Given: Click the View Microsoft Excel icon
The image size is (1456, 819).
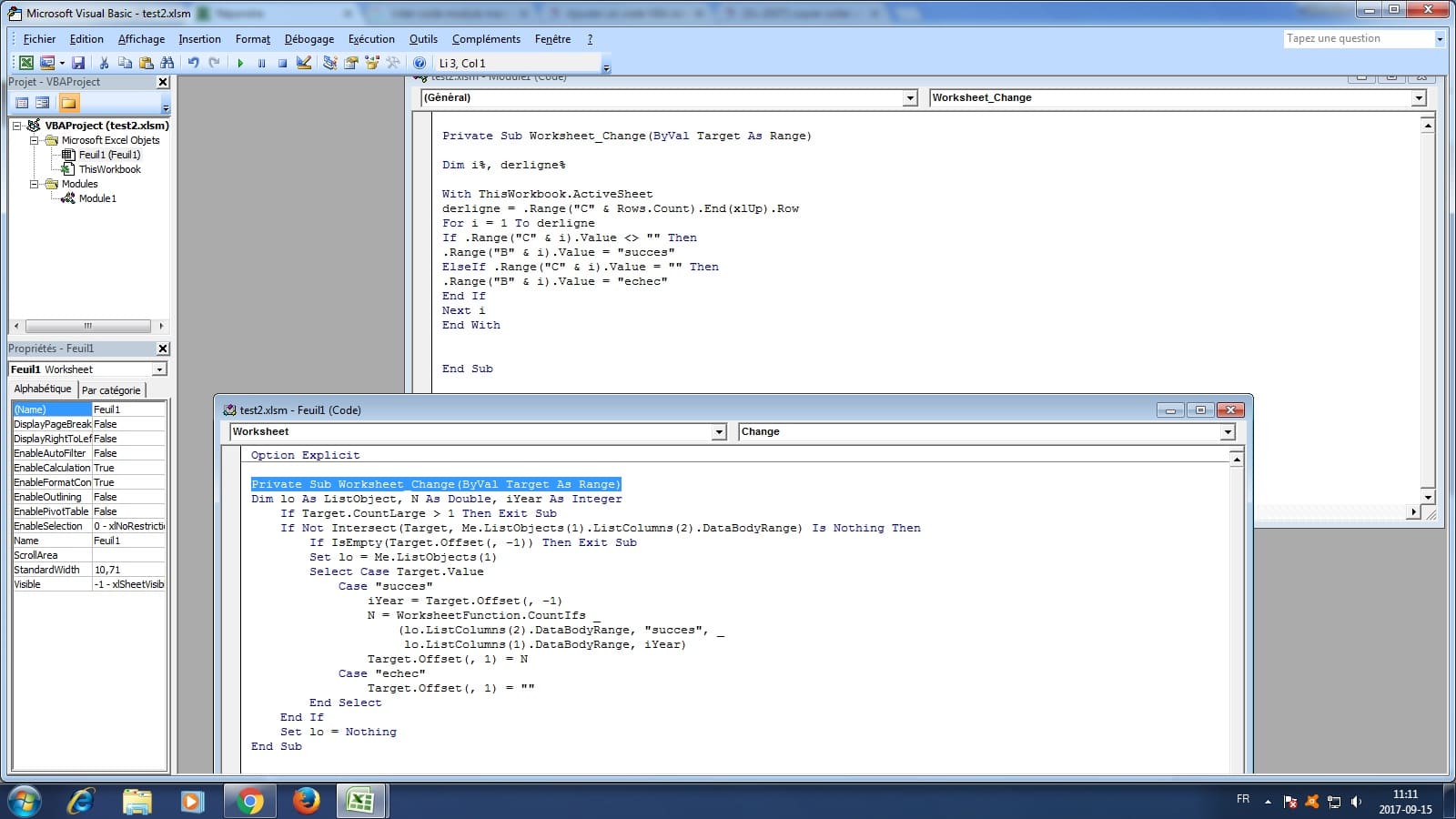Looking at the screenshot, I should tap(26, 63).
